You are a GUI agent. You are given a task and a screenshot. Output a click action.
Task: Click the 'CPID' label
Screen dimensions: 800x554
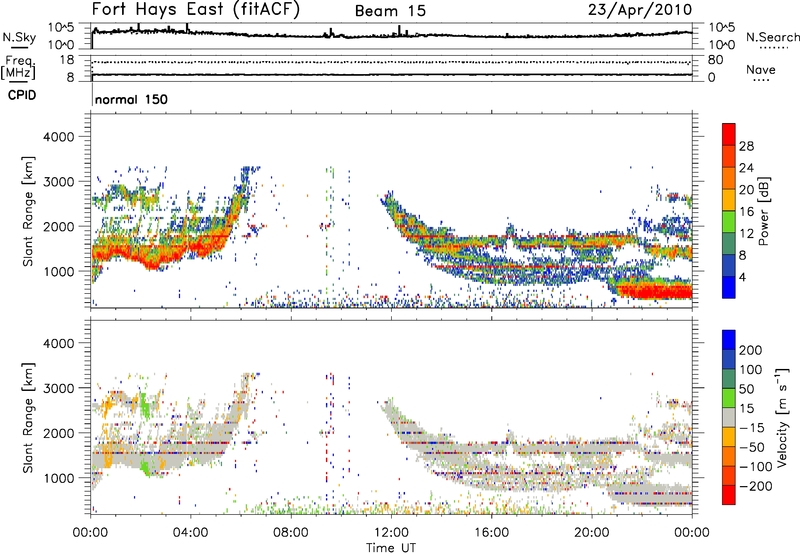(22, 95)
